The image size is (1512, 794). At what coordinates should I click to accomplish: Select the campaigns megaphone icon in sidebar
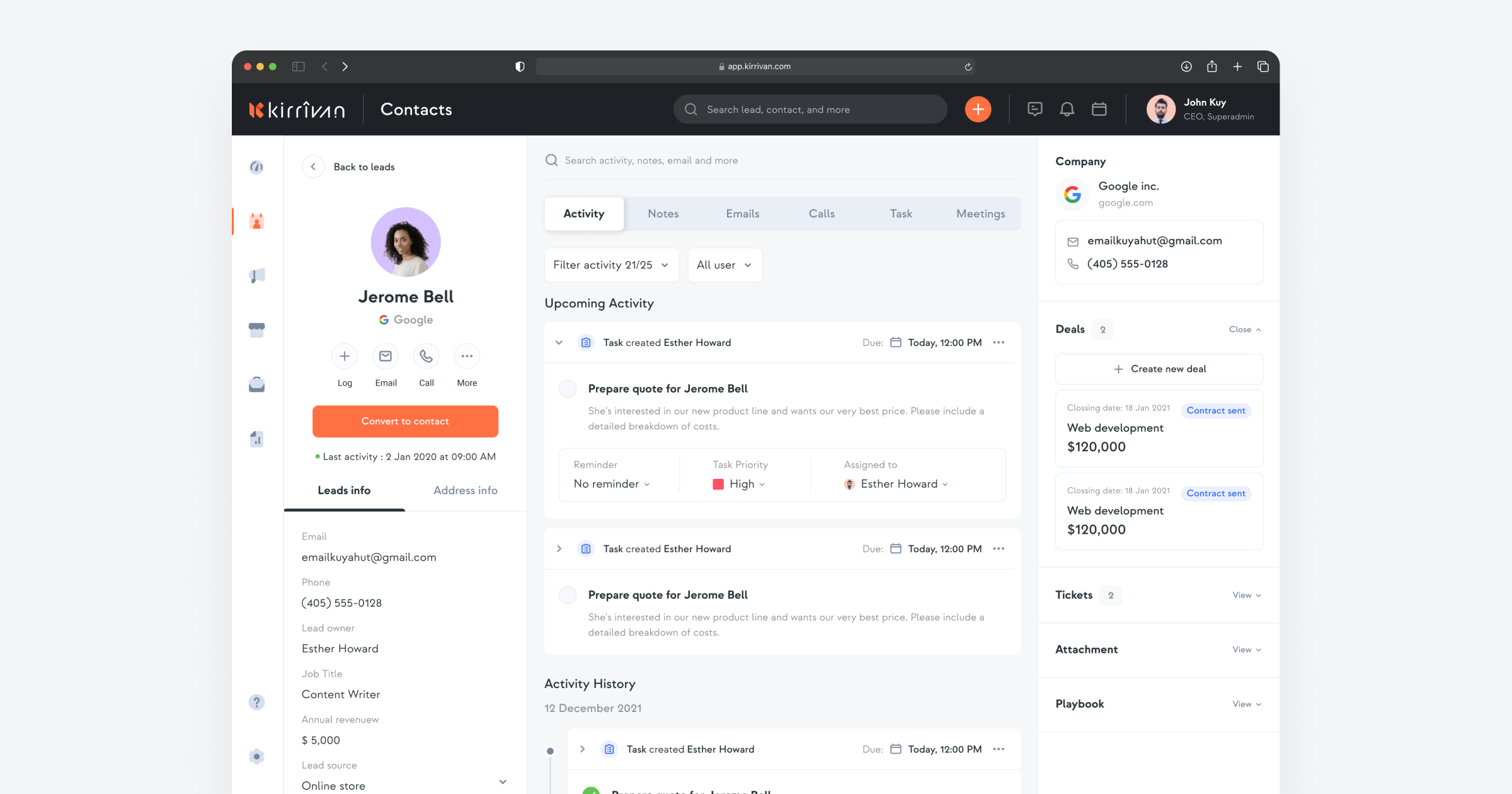256,275
